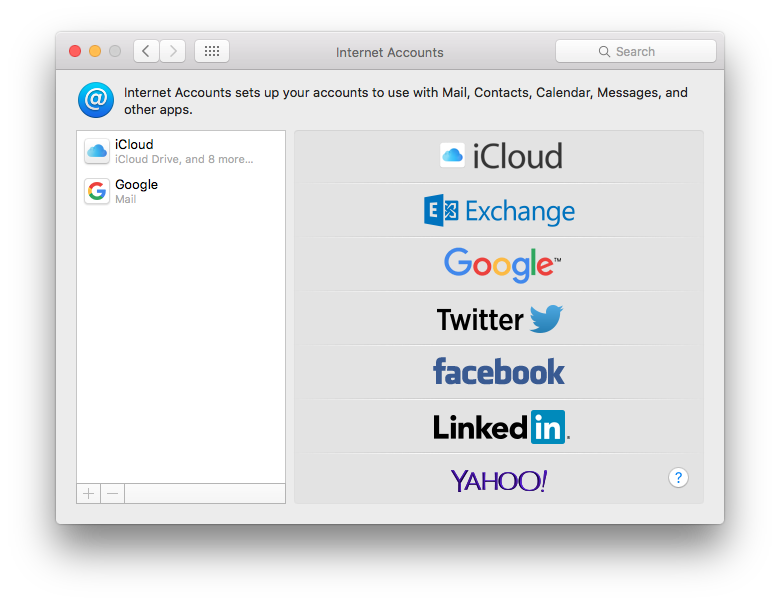Viewport: 780px width, 604px height.
Task: Click the Google G icon in the accounts list
Action: tap(97, 191)
